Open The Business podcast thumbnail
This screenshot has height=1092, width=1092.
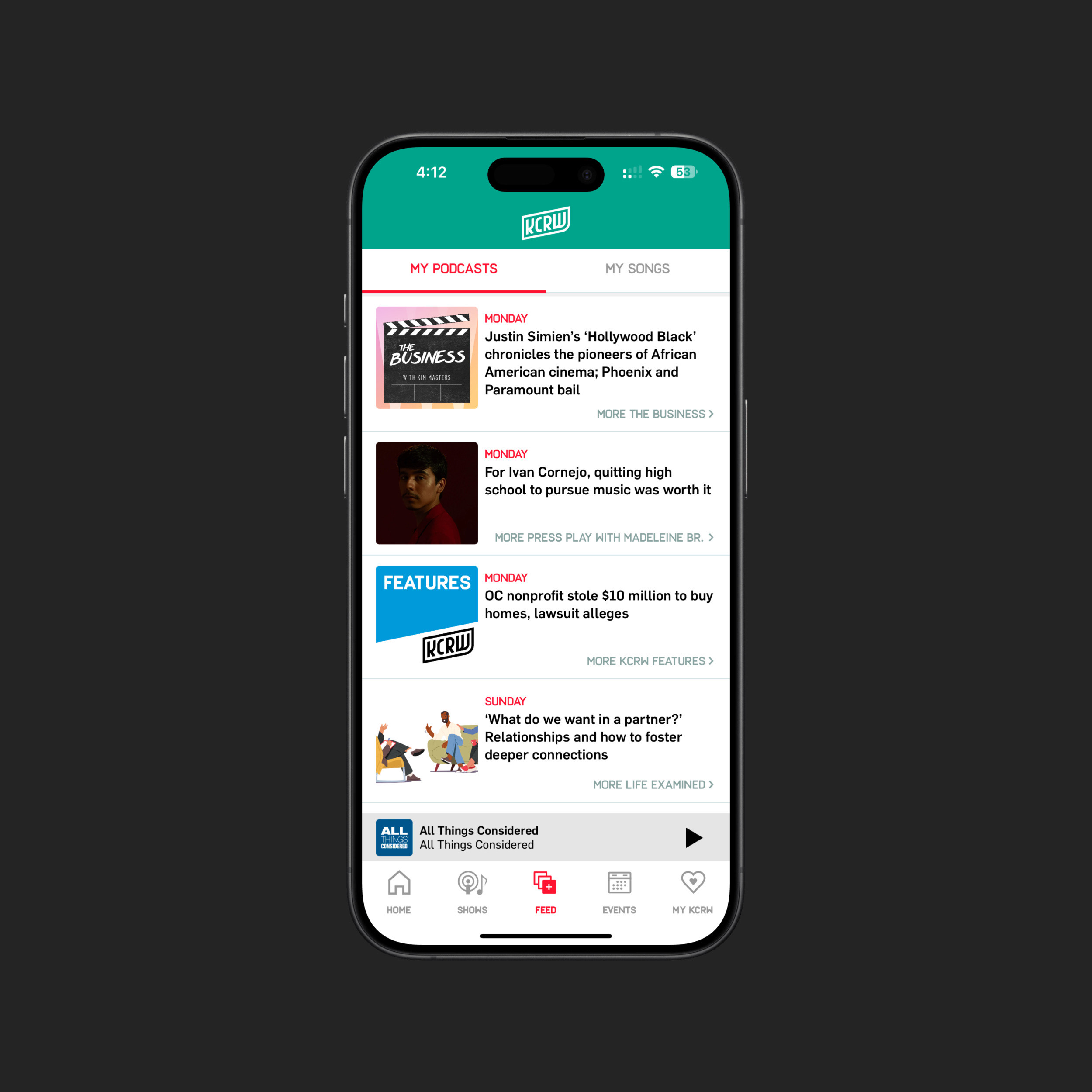click(427, 358)
